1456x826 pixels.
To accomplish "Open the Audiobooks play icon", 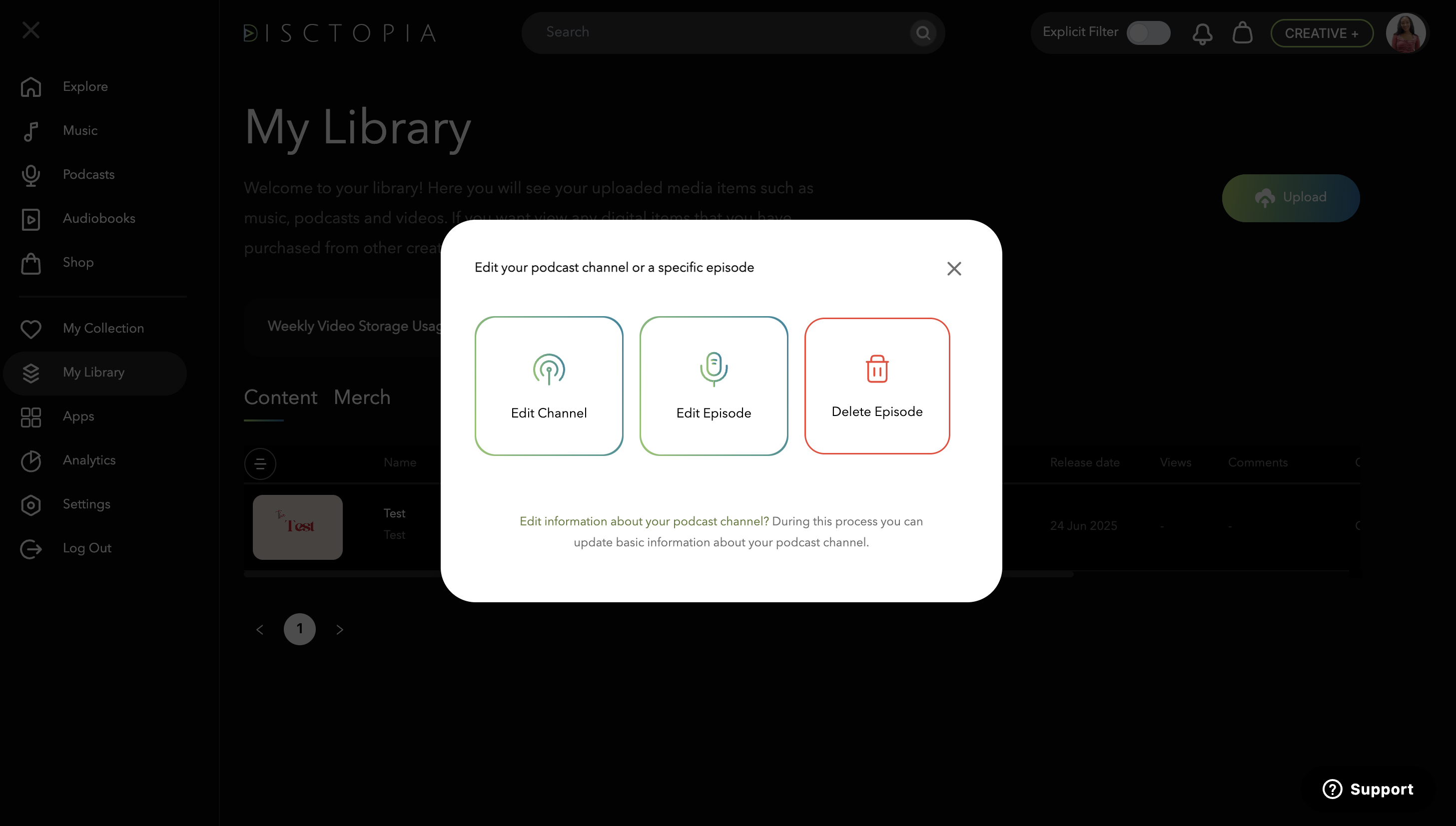I will click(x=31, y=219).
